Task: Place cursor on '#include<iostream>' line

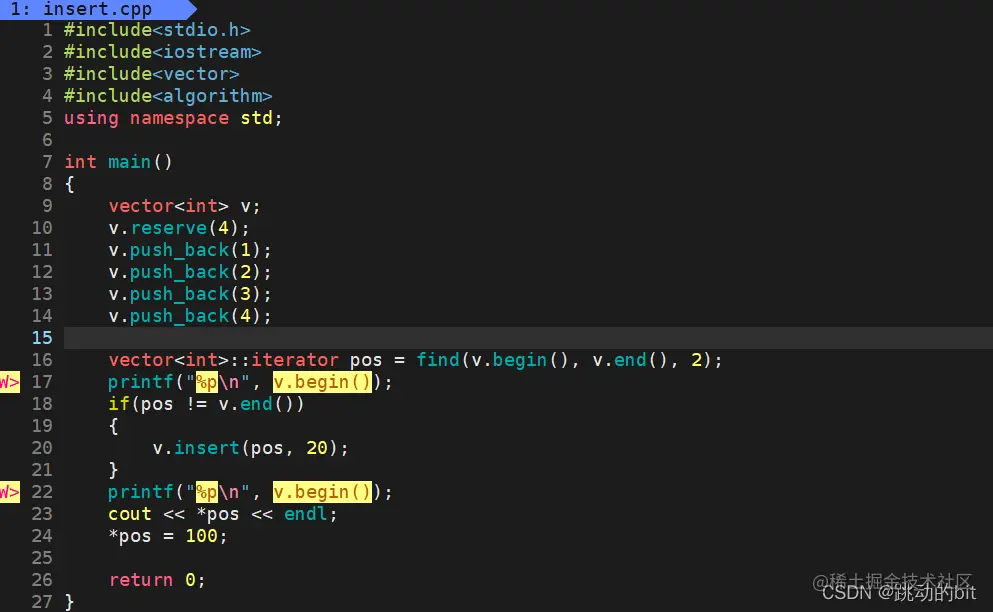Action: 163,52
